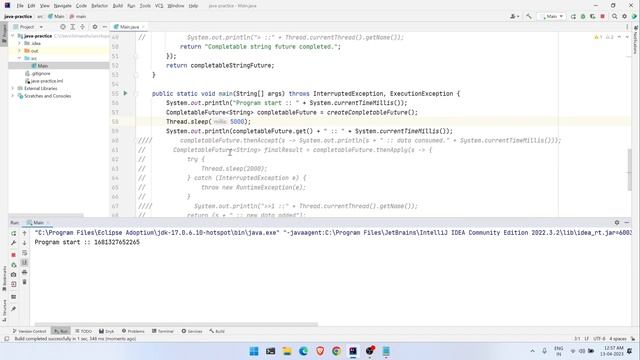Open Notifications side panel

[x=636, y=39]
